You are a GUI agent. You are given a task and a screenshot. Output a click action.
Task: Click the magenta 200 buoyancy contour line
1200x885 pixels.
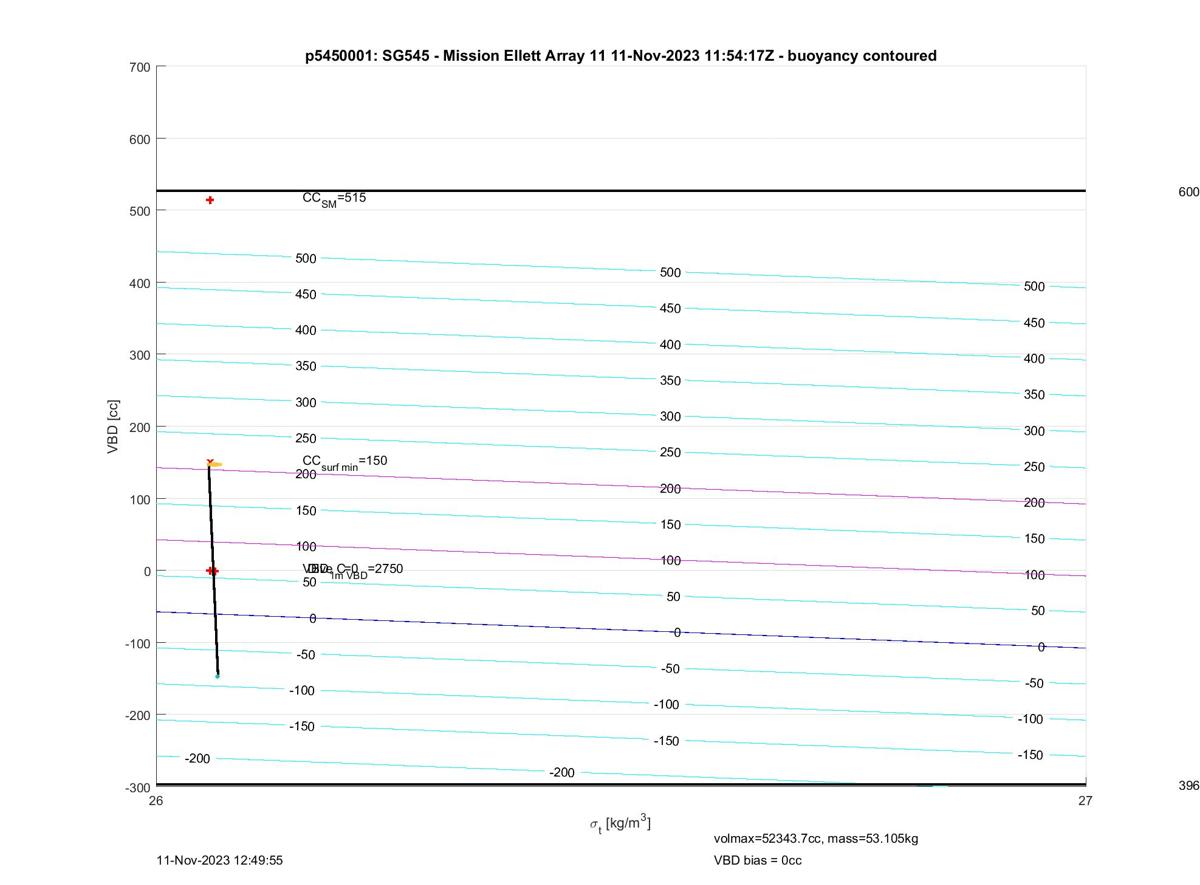tap(620, 486)
